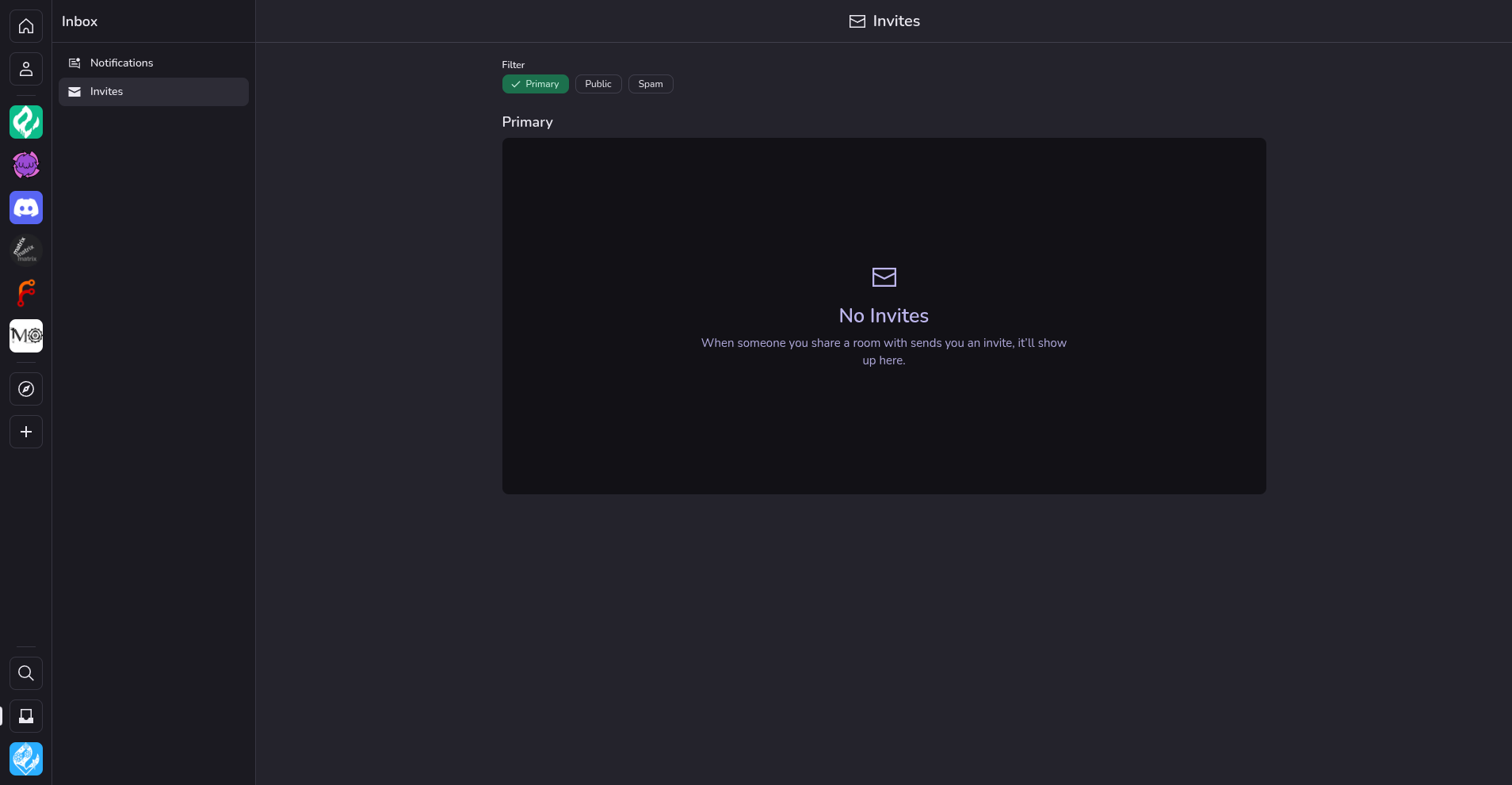Switch to the Notifications section
This screenshot has width=1512, height=785.
120,63
